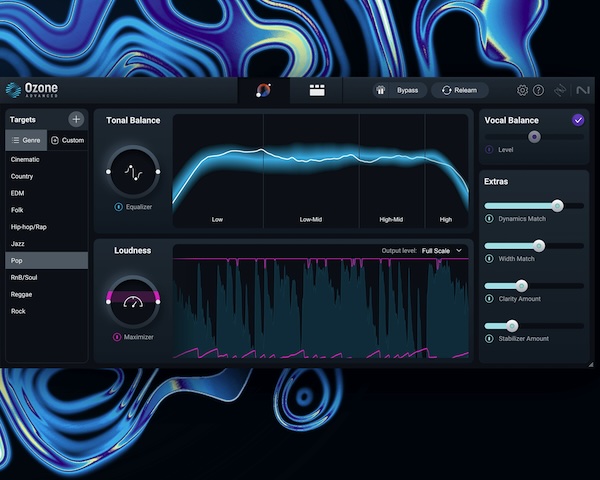Toggle Stabilizer Amount power
600x480 pixels.
[x=489, y=339]
